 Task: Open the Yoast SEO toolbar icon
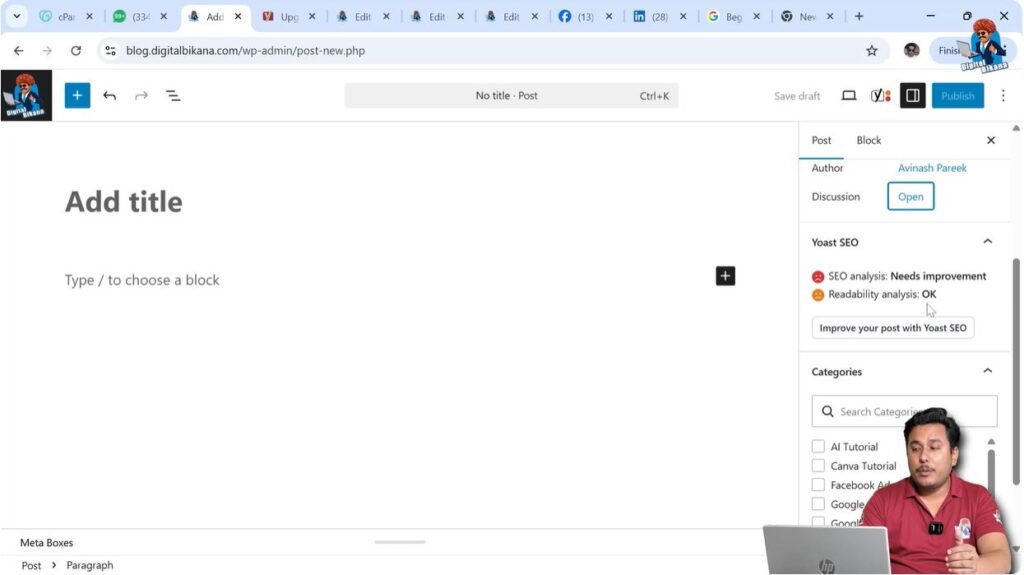tap(880, 96)
